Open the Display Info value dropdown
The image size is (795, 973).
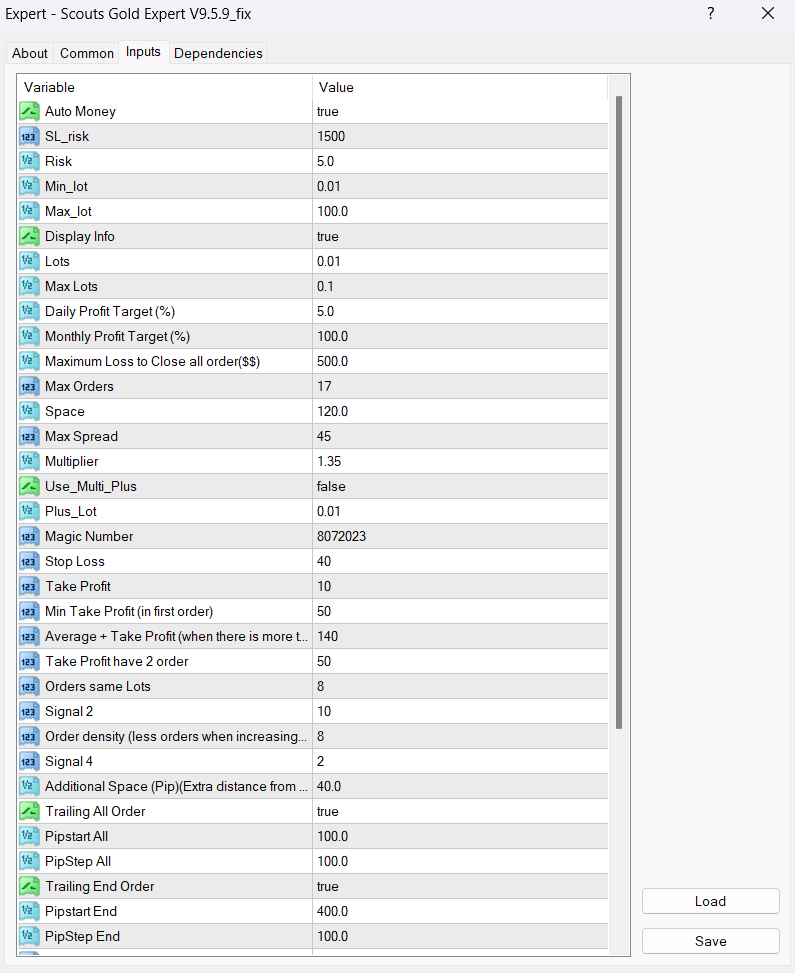pyautogui.click(x=460, y=237)
